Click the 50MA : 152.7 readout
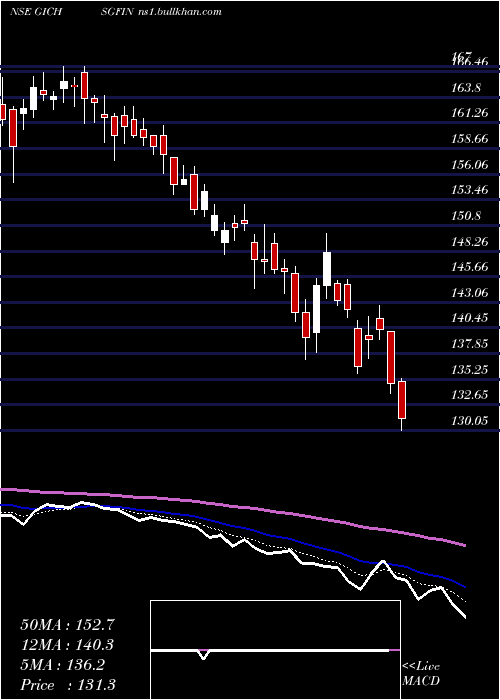 coord(68,625)
